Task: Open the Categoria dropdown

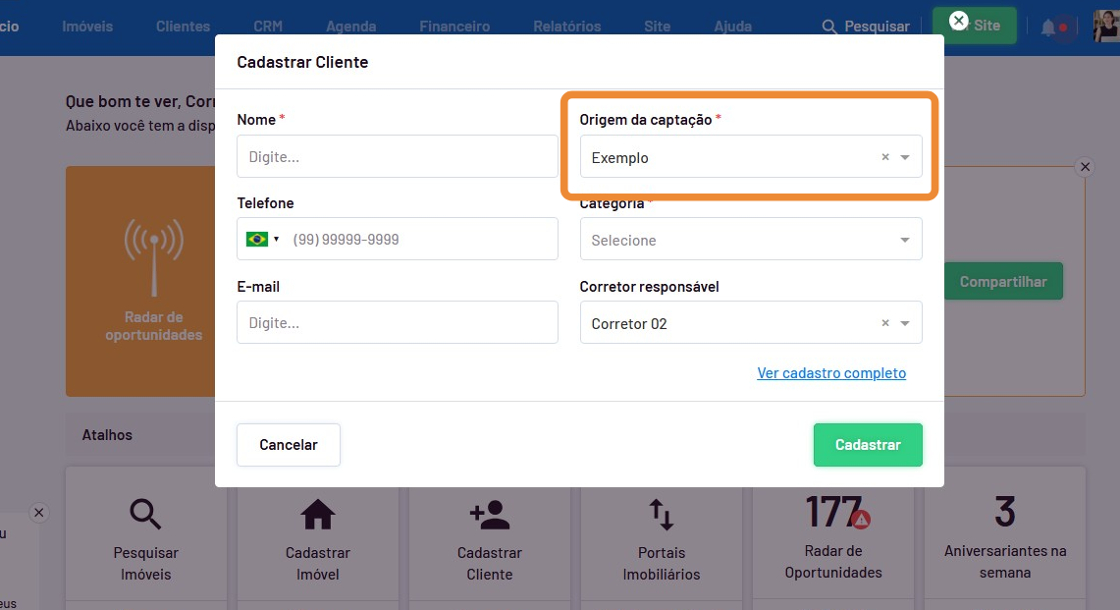Action: pos(750,240)
